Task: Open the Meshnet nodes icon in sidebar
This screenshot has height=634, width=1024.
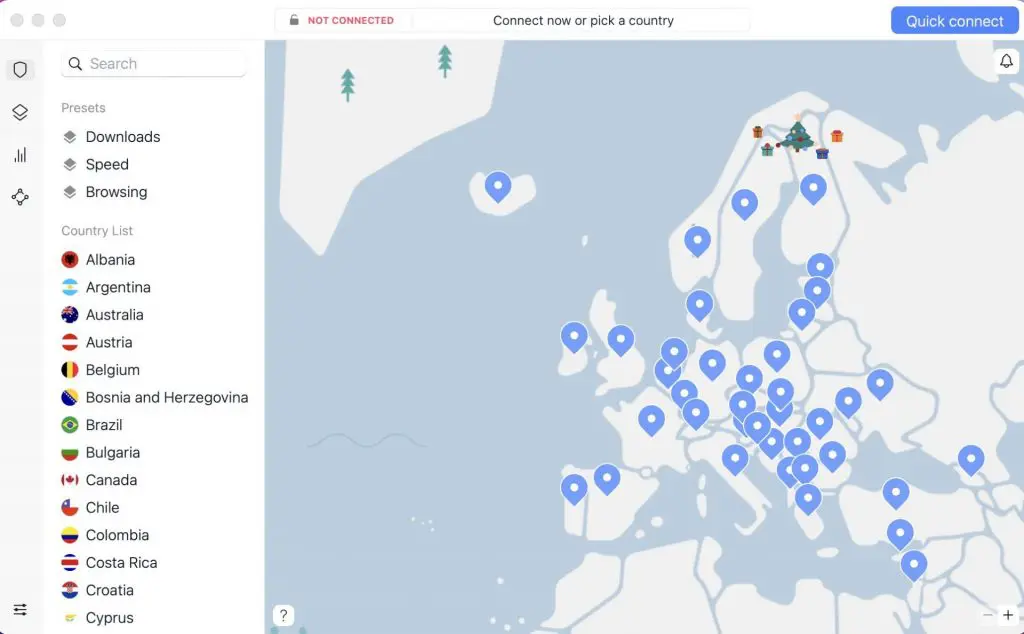Action: [20, 197]
